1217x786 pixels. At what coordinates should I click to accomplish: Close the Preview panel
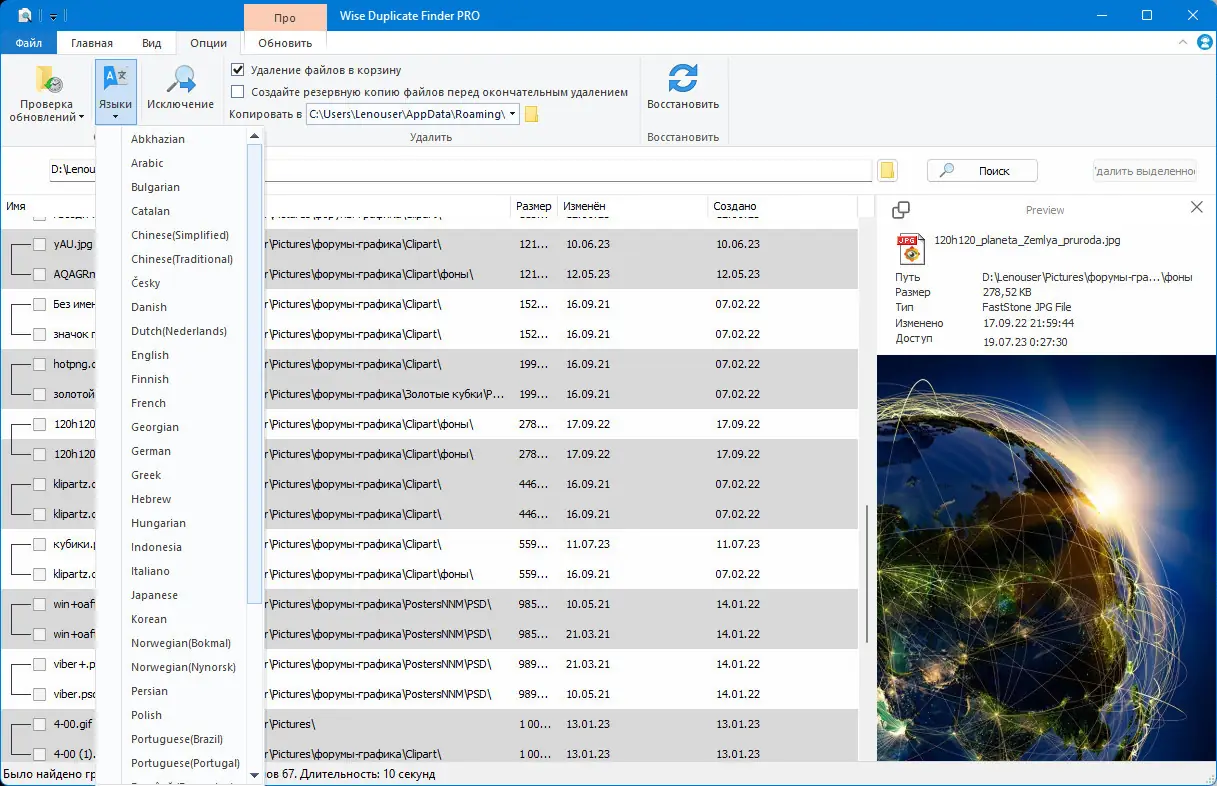tap(1197, 207)
